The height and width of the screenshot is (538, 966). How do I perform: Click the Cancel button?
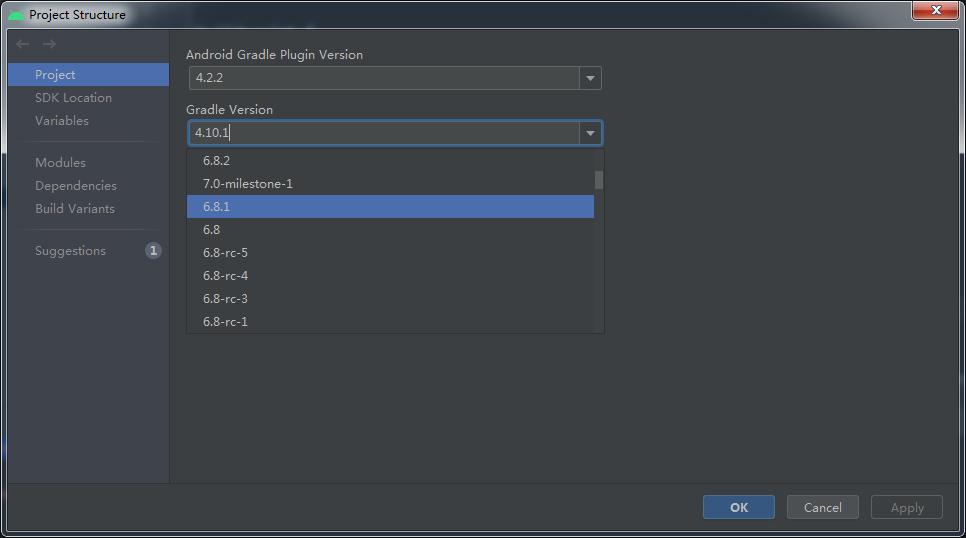pos(822,507)
